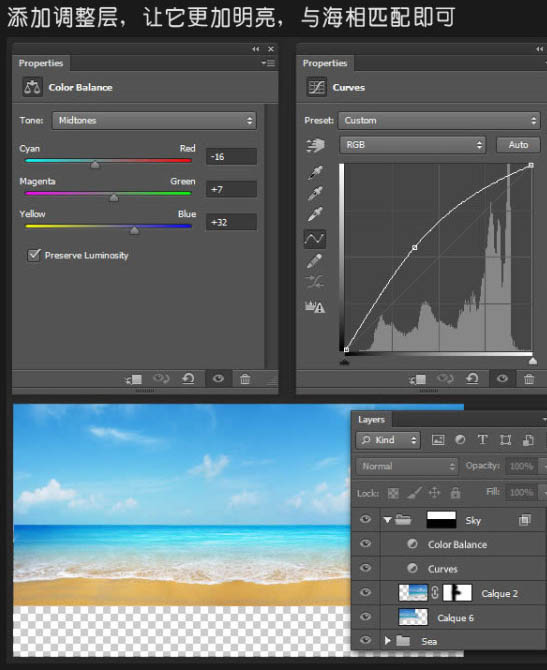The width and height of the screenshot is (547, 670).
Task: Toggle Curves layer visibility in Properties panel
Action: (x=503, y=379)
